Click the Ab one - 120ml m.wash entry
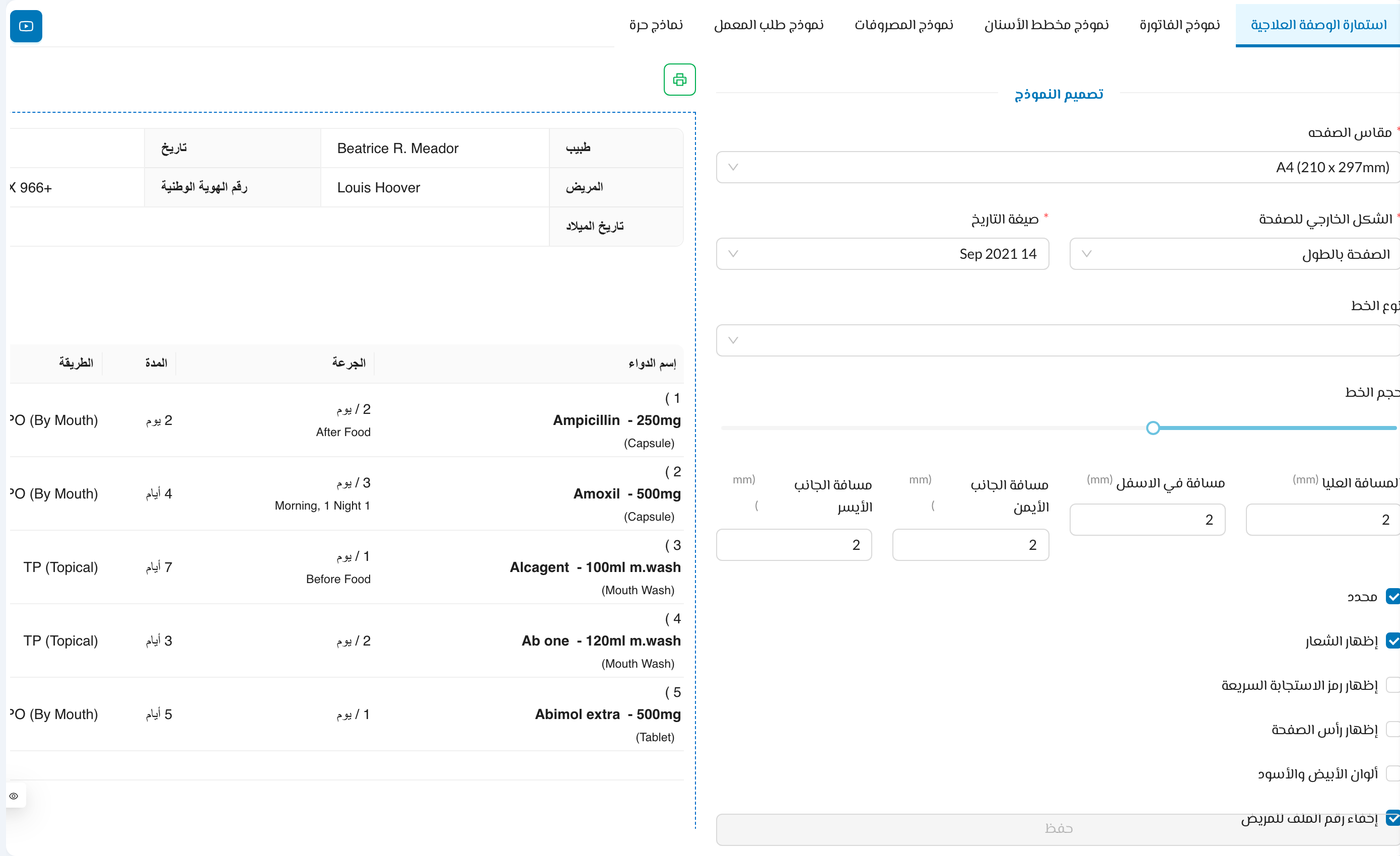The width and height of the screenshot is (1400, 856). coord(601,640)
